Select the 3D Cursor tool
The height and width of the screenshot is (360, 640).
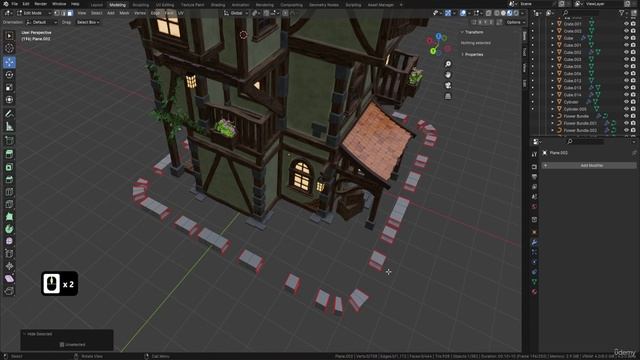[x=9, y=49]
